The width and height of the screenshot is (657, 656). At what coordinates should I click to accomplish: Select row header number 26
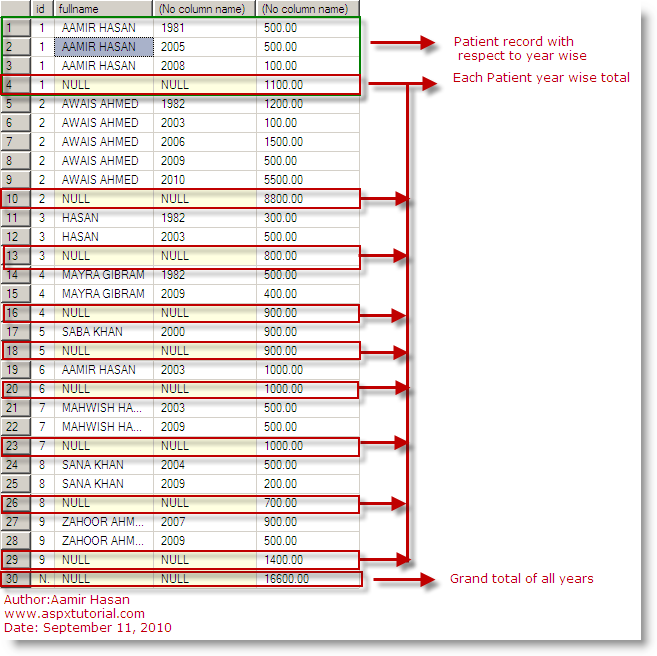(16, 503)
